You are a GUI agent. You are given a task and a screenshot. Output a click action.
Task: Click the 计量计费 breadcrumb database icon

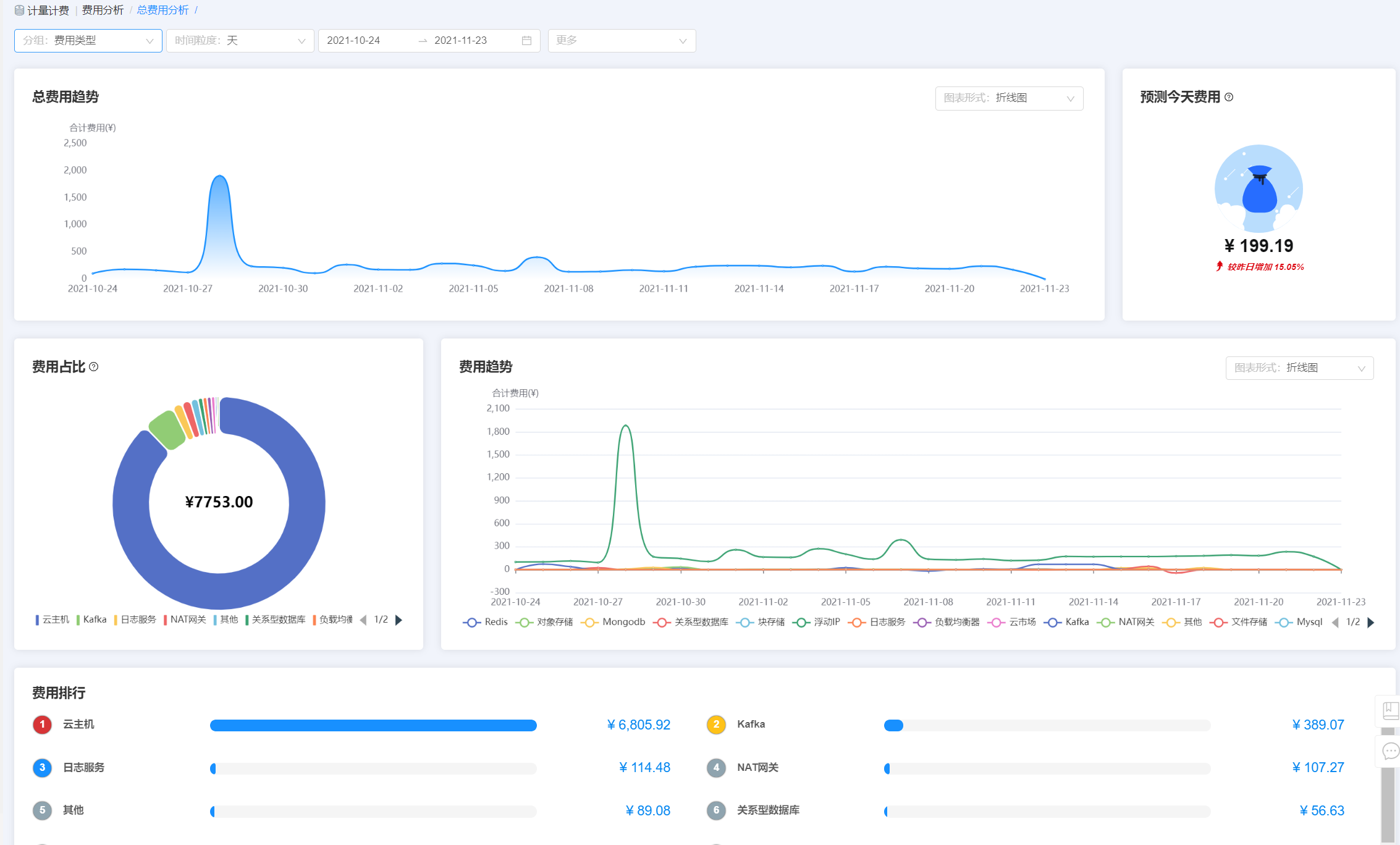[x=19, y=11]
